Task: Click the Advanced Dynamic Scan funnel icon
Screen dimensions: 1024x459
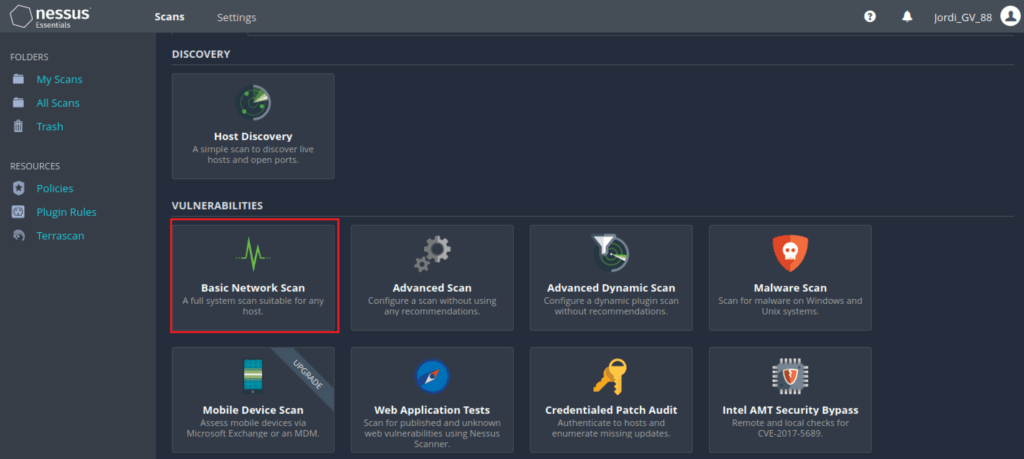Action: click(611, 254)
